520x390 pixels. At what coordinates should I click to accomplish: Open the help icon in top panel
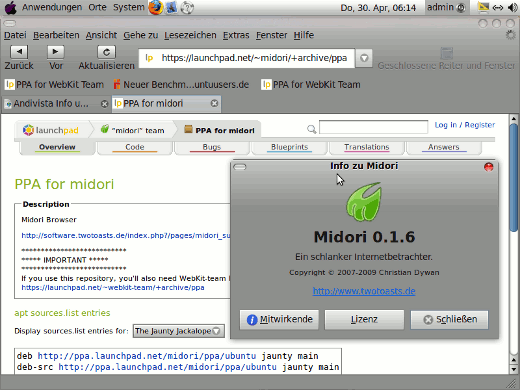(x=187, y=7)
